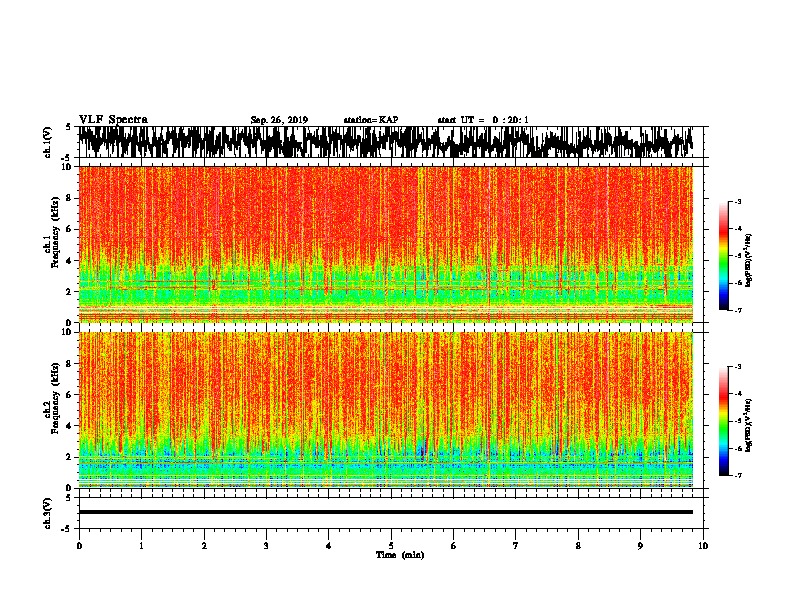Click the ch.1 voltage waveform trace
792x612 pixels.
(x=386, y=142)
